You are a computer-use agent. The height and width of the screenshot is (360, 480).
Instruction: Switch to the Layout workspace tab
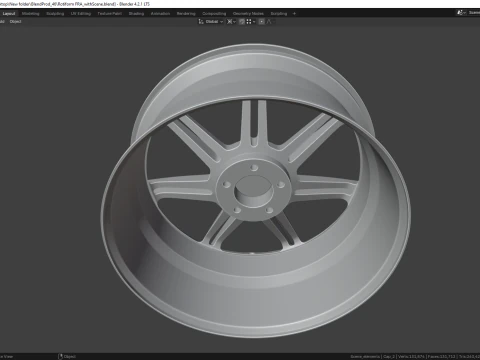click(9, 14)
